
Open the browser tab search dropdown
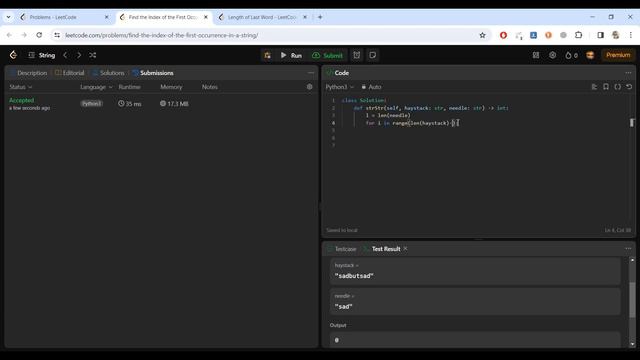point(9,17)
